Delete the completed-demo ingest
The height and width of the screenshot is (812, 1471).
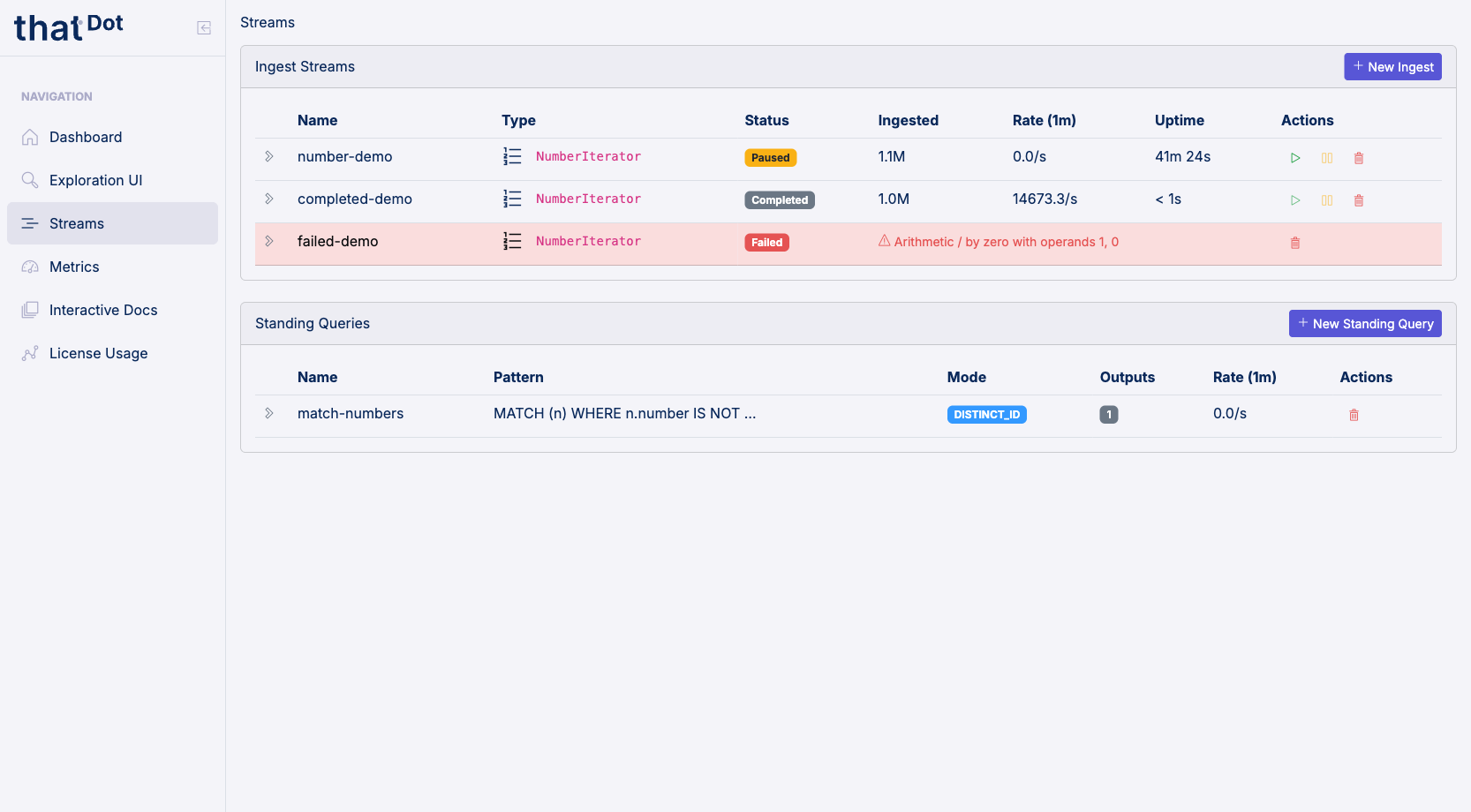tap(1359, 200)
